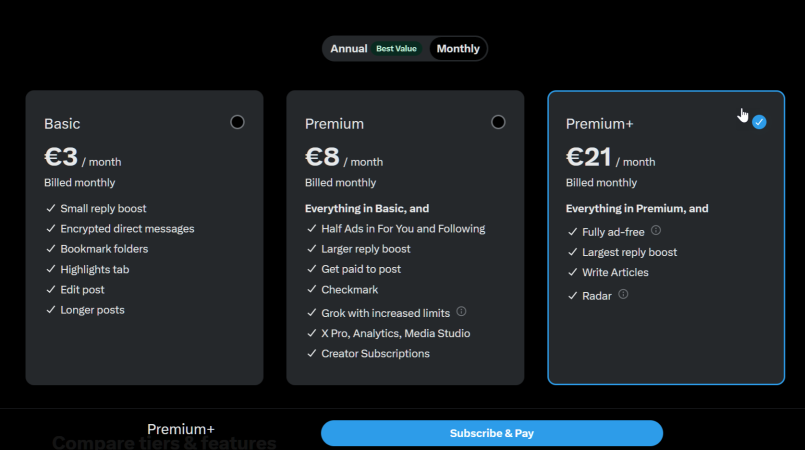Click checkmark icon beside Encrypted direct messages
Viewport: 805px width, 450px height.
tap(51, 229)
